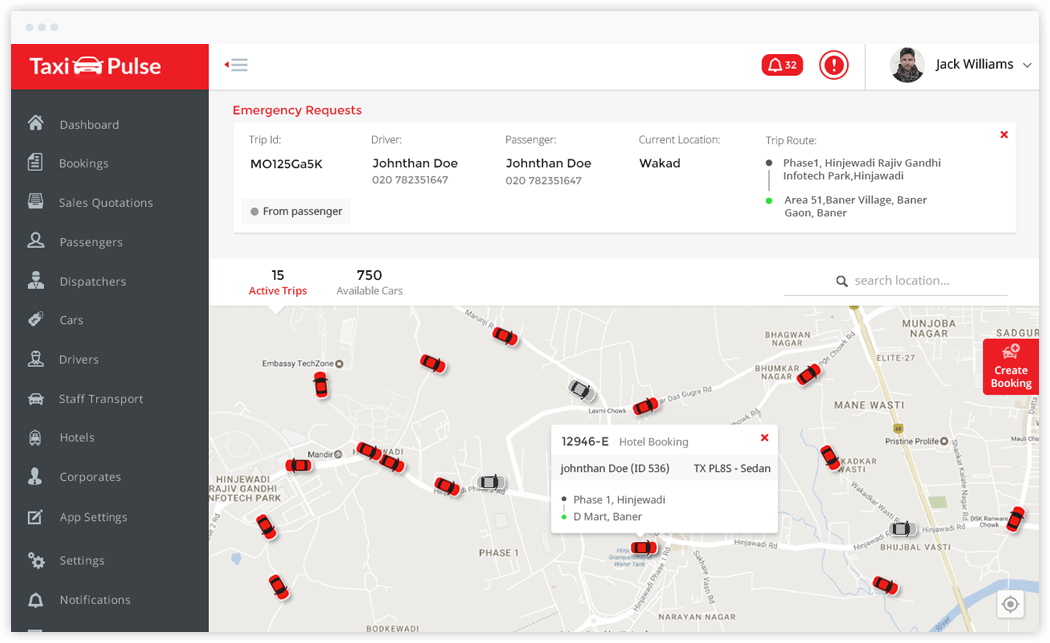This screenshot has height=643, width=1050.
Task: Open the Drivers section
Action: [x=79, y=359]
